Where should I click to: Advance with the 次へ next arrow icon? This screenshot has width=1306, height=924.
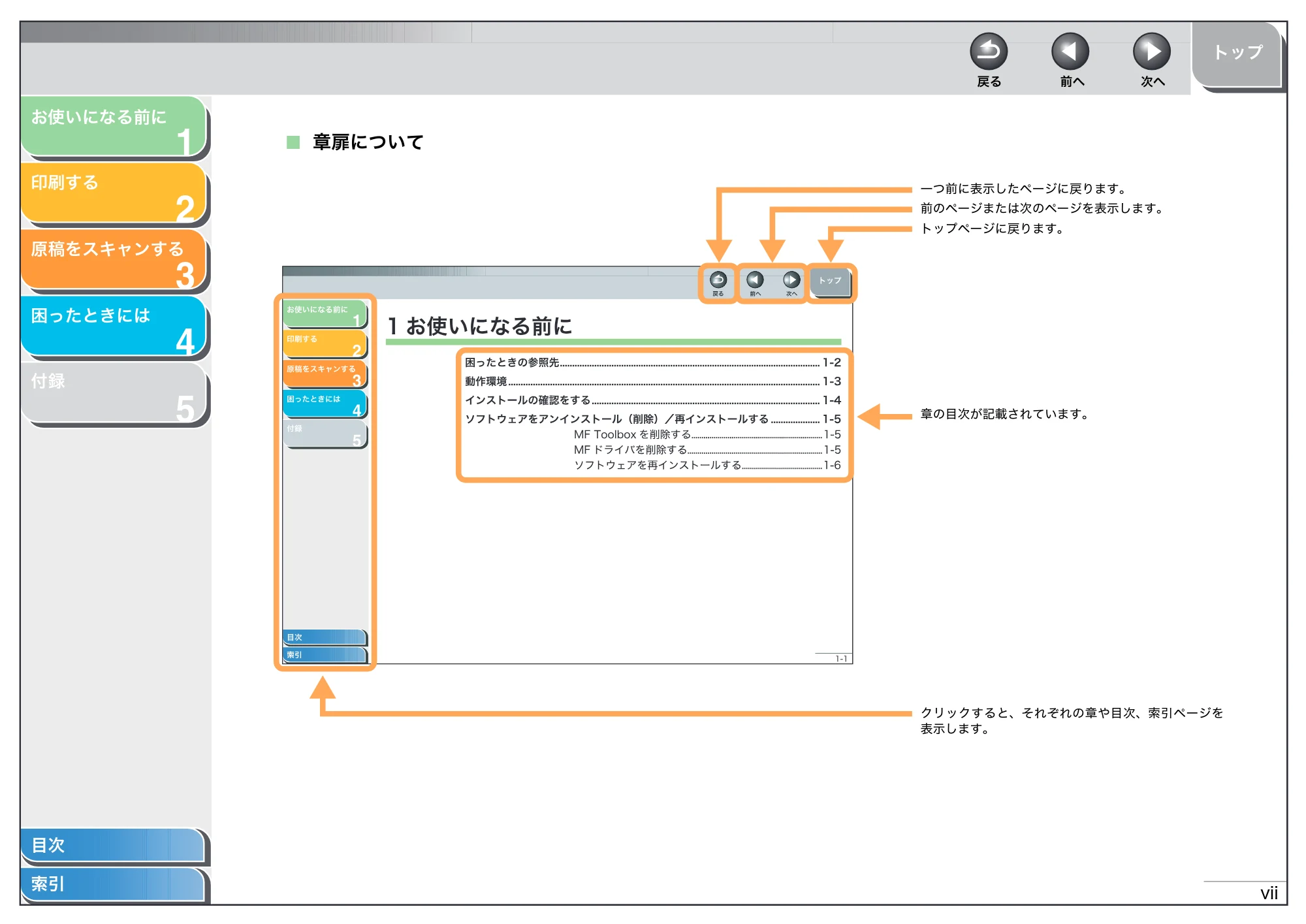pyautogui.click(x=1151, y=52)
